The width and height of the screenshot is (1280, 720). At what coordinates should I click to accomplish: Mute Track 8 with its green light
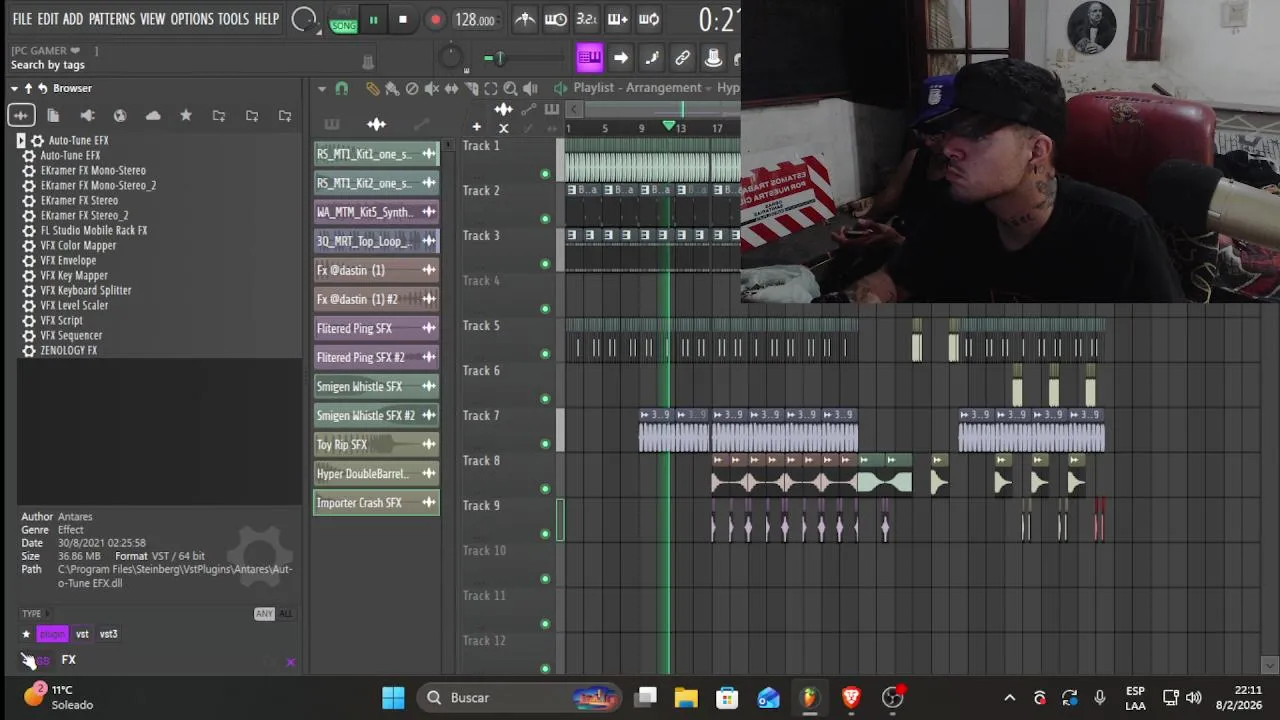[545, 489]
